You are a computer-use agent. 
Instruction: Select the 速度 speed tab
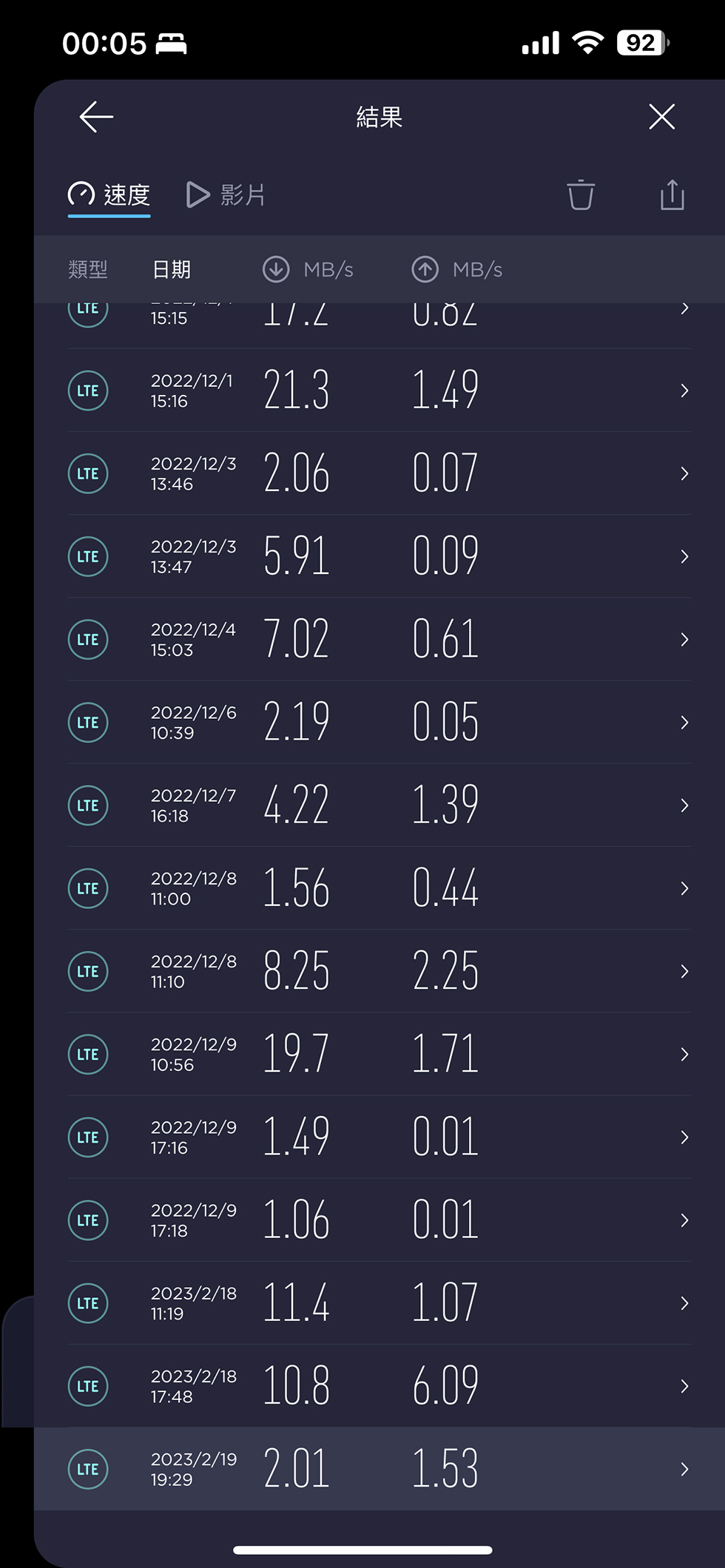(109, 195)
